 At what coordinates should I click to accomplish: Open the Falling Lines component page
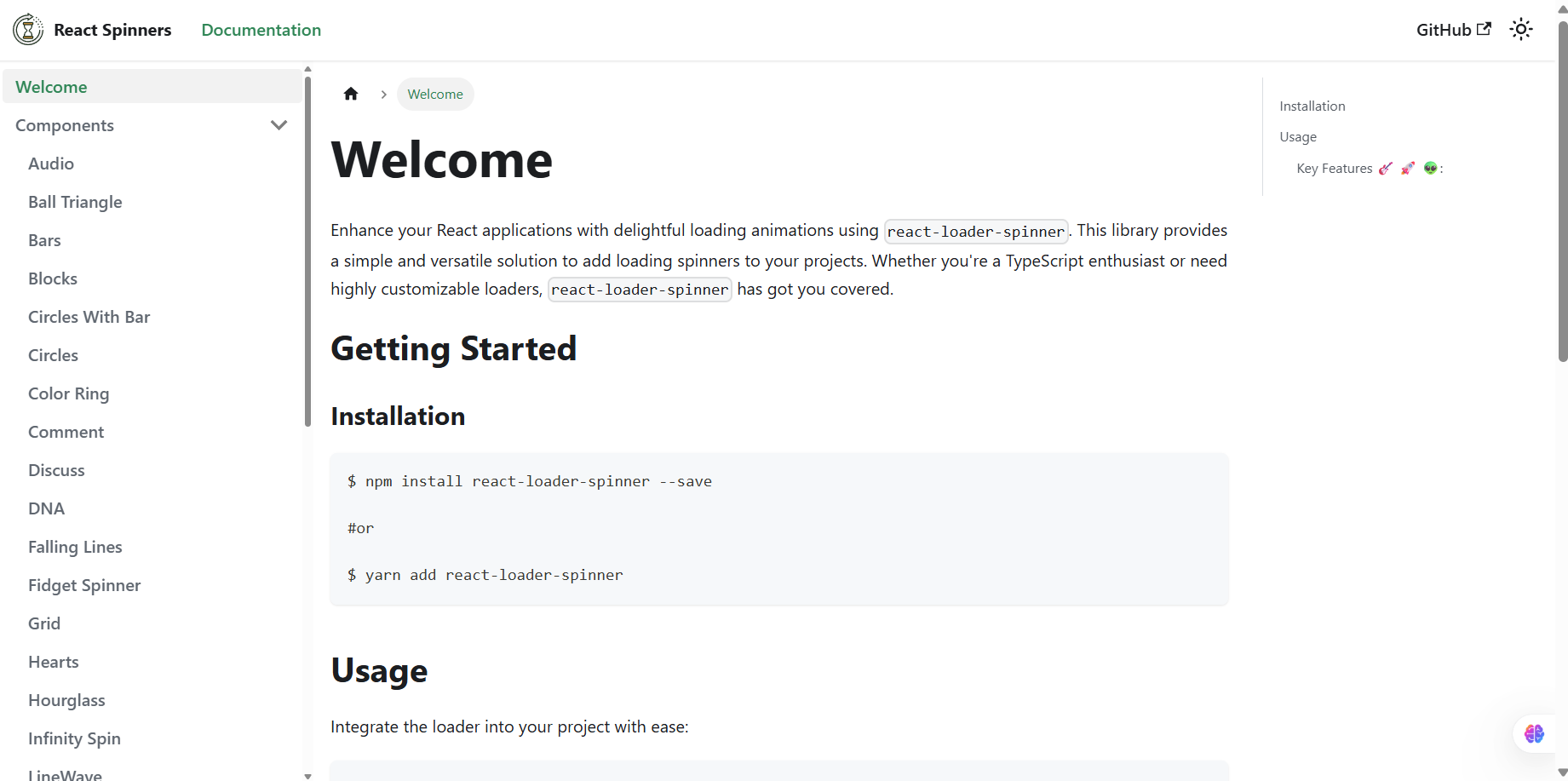(x=75, y=547)
